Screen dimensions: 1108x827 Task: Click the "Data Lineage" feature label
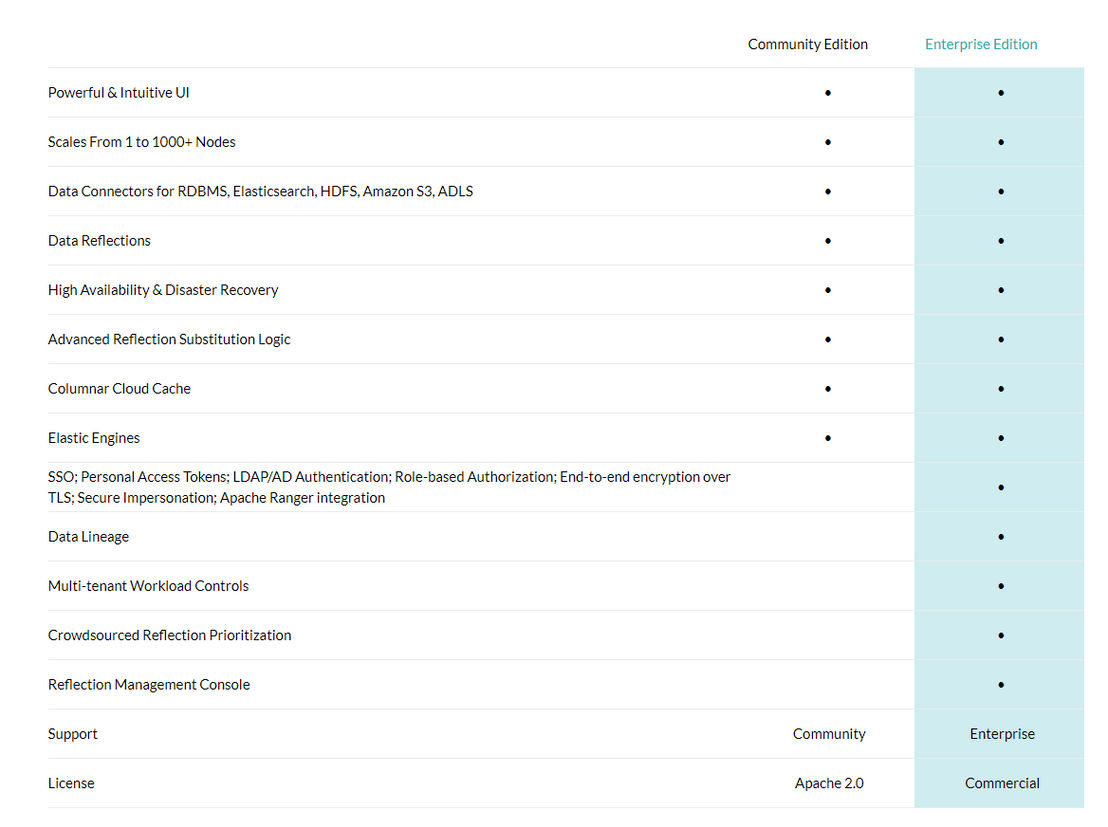click(x=88, y=536)
